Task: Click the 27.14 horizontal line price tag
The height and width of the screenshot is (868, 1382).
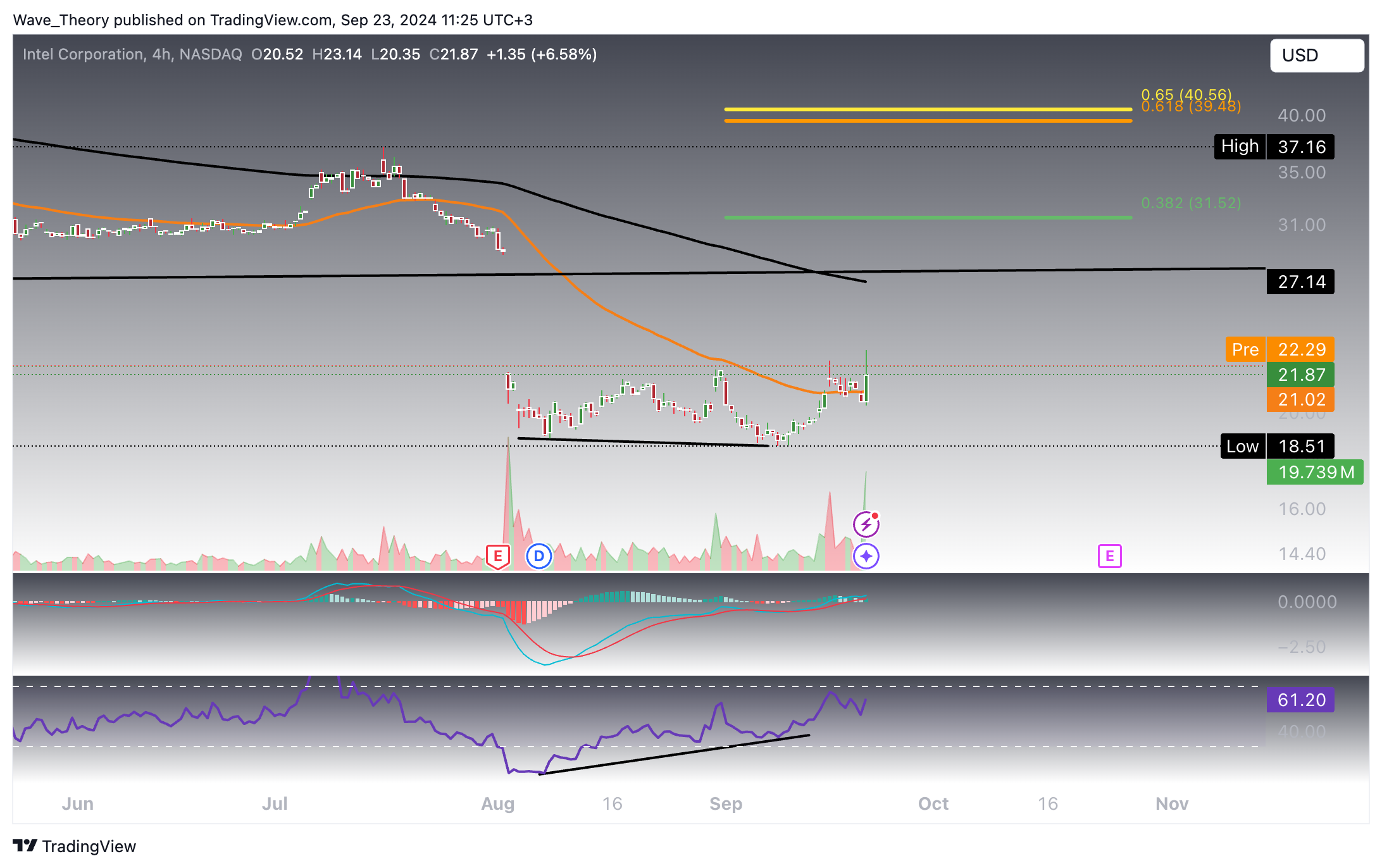Action: (x=1300, y=282)
